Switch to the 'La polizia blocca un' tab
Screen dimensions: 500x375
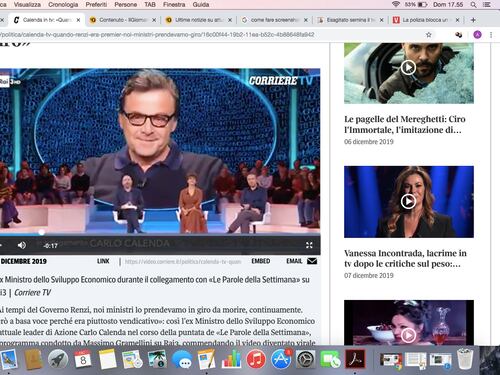426,20
